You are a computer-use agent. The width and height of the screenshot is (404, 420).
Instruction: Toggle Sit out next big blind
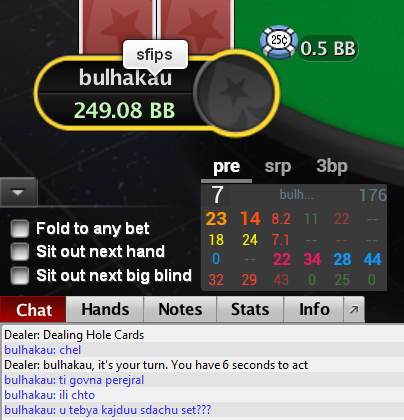point(19,276)
